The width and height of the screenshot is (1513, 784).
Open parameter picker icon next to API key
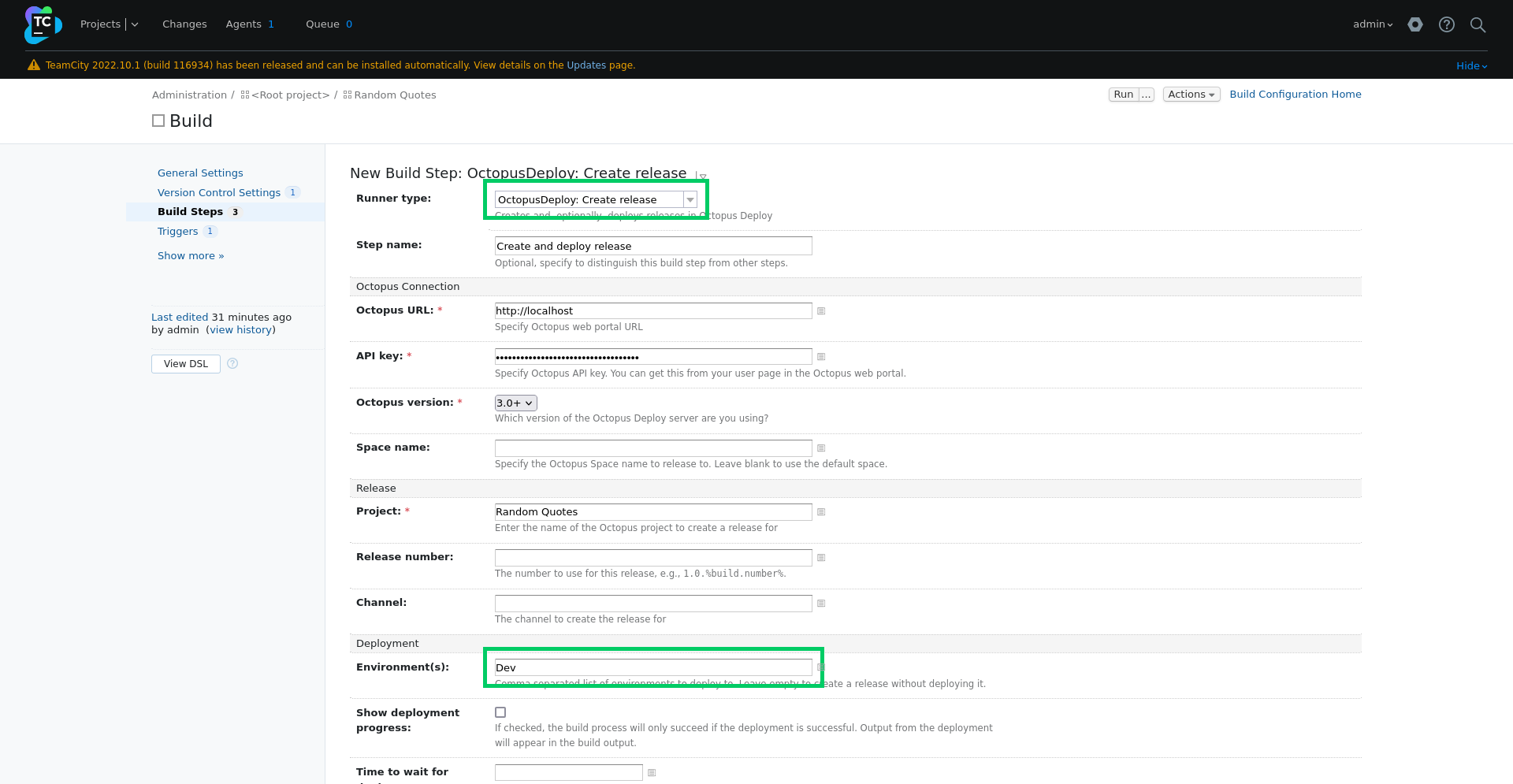tap(821, 357)
